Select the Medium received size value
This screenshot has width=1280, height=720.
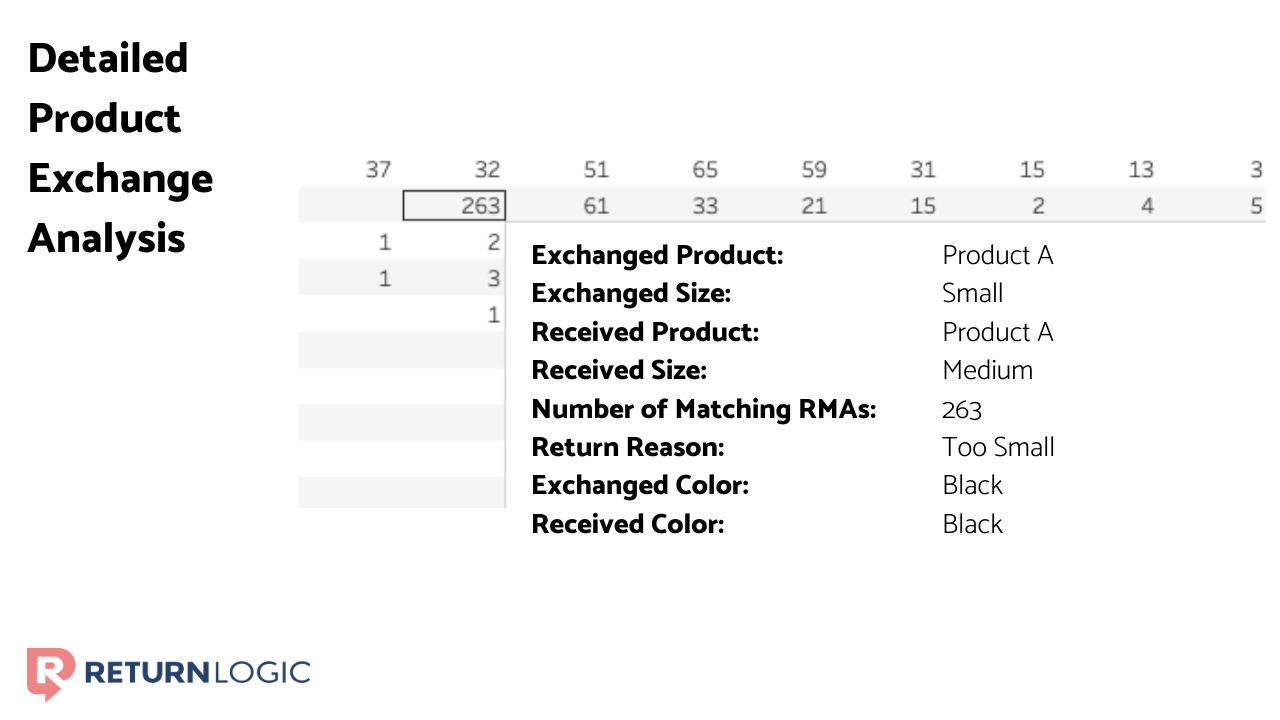(987, 370)
